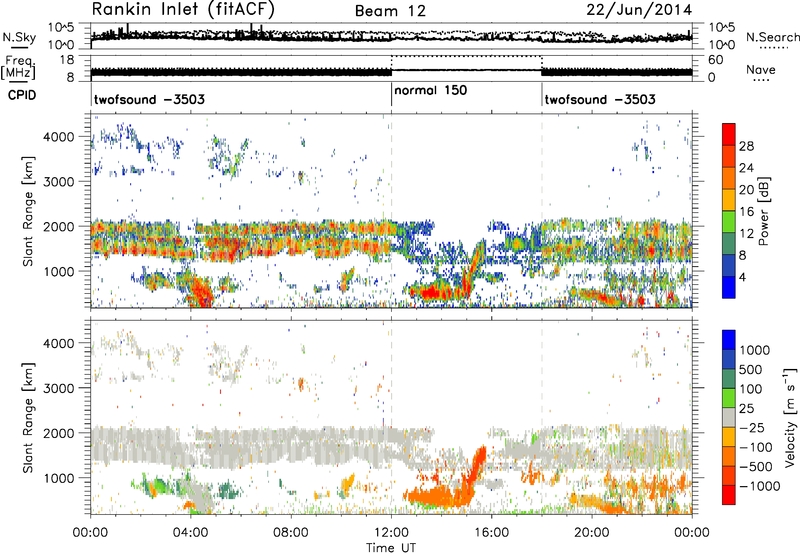
Task: Click the velocity panel 'Slant Range [km]' label
Action: pos(28,418)
